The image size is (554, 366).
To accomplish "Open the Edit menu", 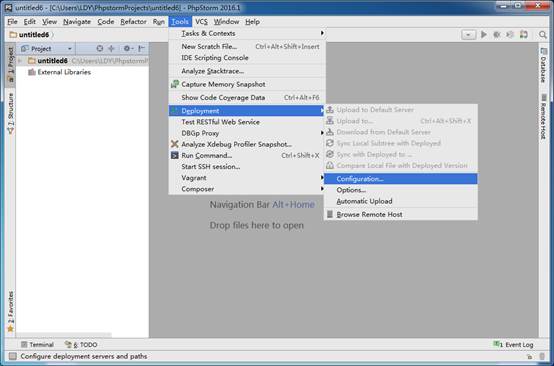I will click(30, 22).
